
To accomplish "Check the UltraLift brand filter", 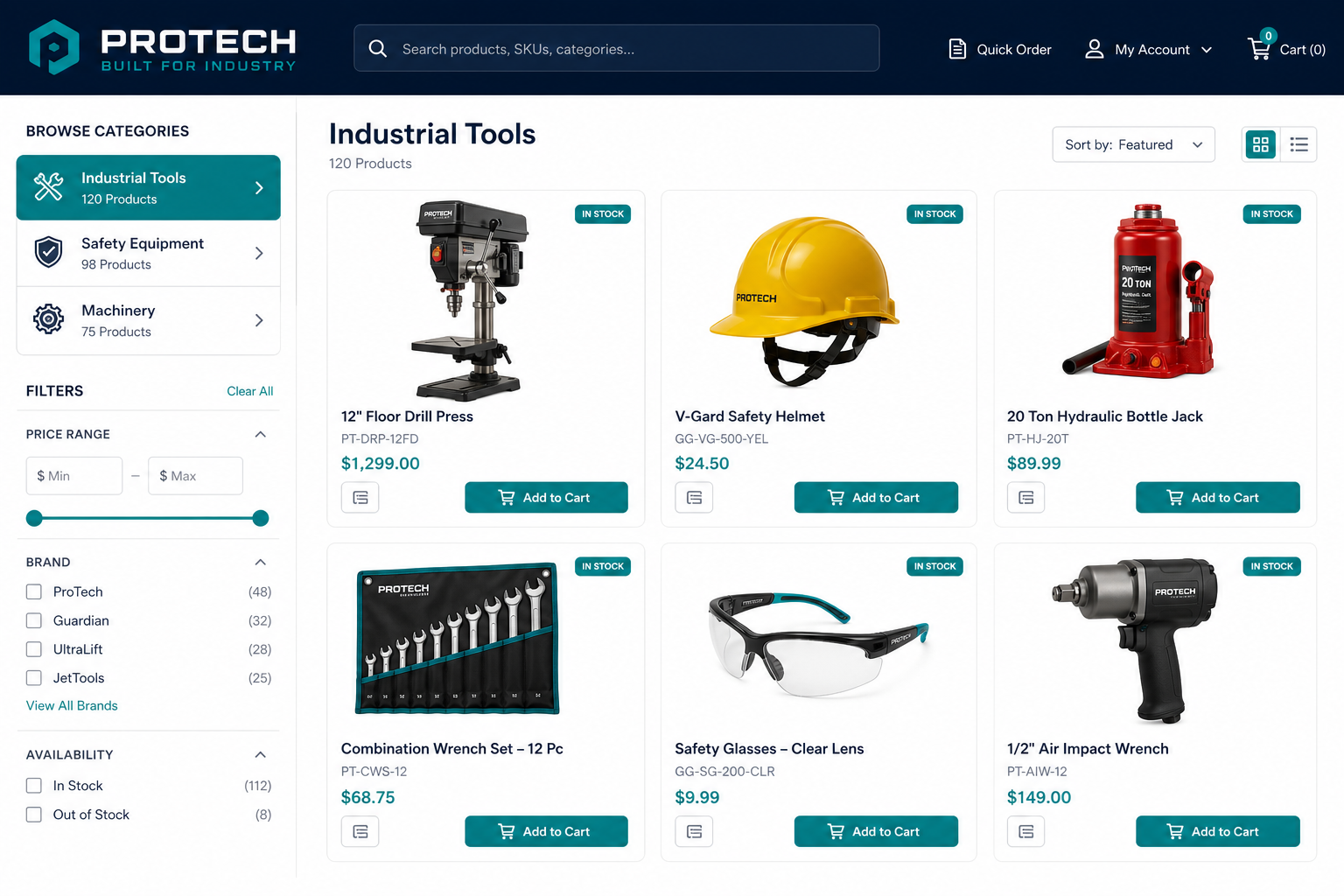I will click(x=34, y=649).
